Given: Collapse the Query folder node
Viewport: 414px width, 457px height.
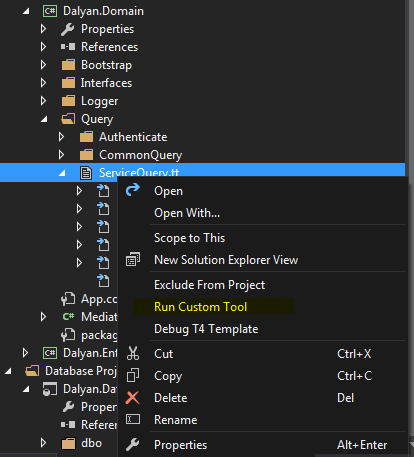Looking at the screenshot, I should click(x=44, y=119).
